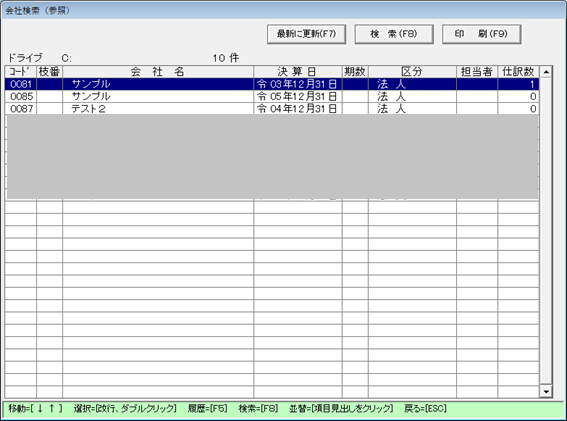Image resolution: width=567 pixels, height=421 pixels.
Task: Select the row with code 0081
Action: tap(272, 84)
